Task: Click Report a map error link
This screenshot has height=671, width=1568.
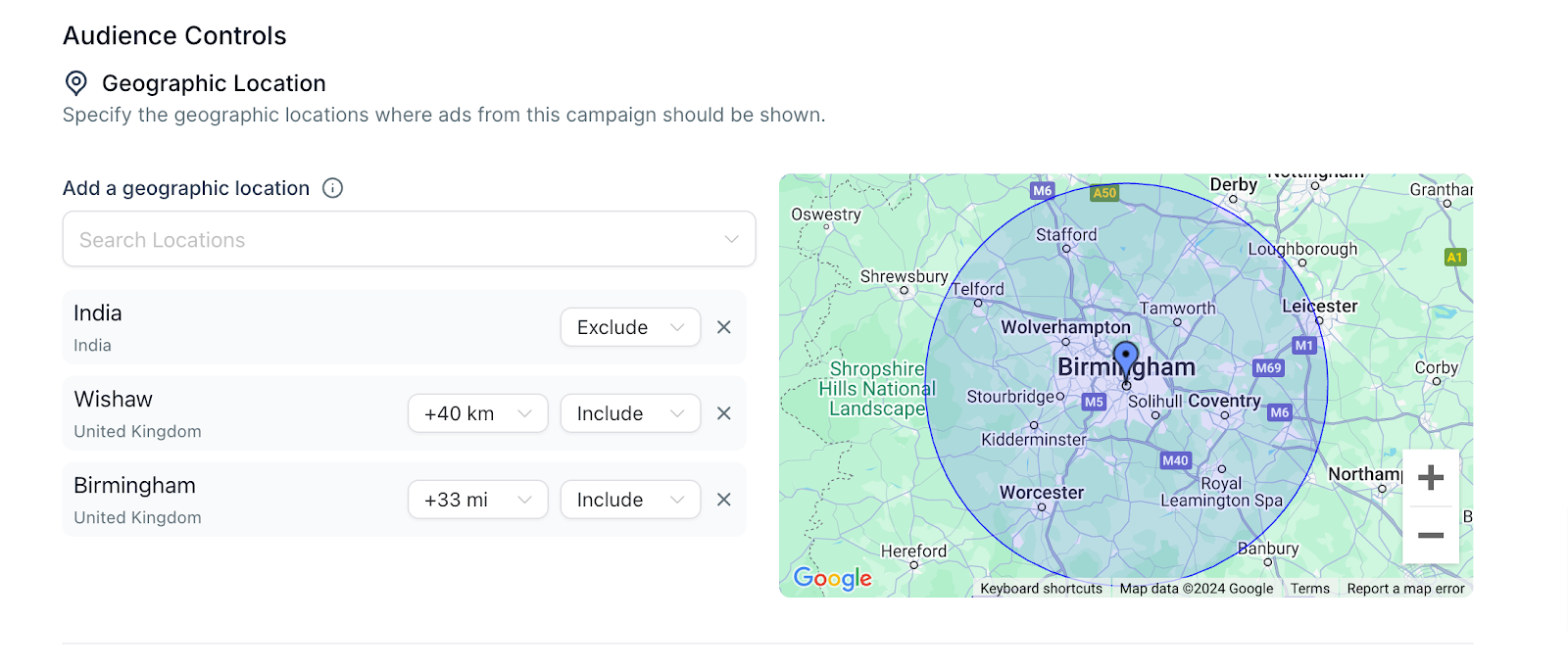Action: (x=1405, y=589)
